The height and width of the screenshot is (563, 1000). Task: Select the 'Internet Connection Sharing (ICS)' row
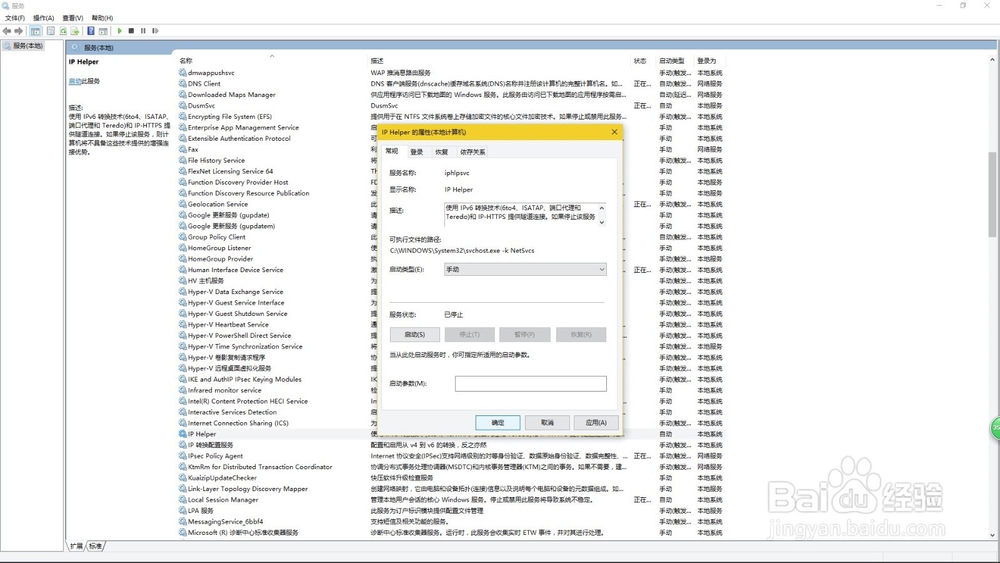452,423
